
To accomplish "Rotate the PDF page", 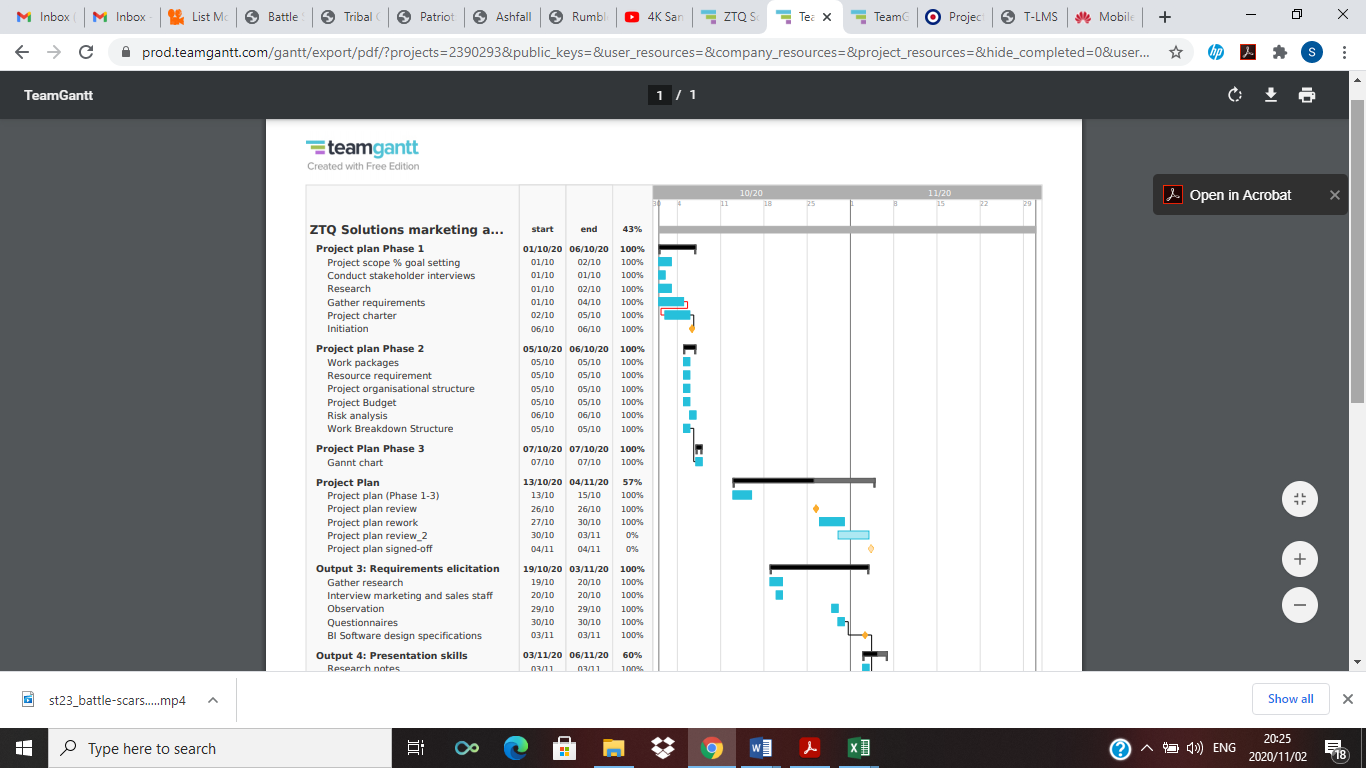I will pos(1233,95).
